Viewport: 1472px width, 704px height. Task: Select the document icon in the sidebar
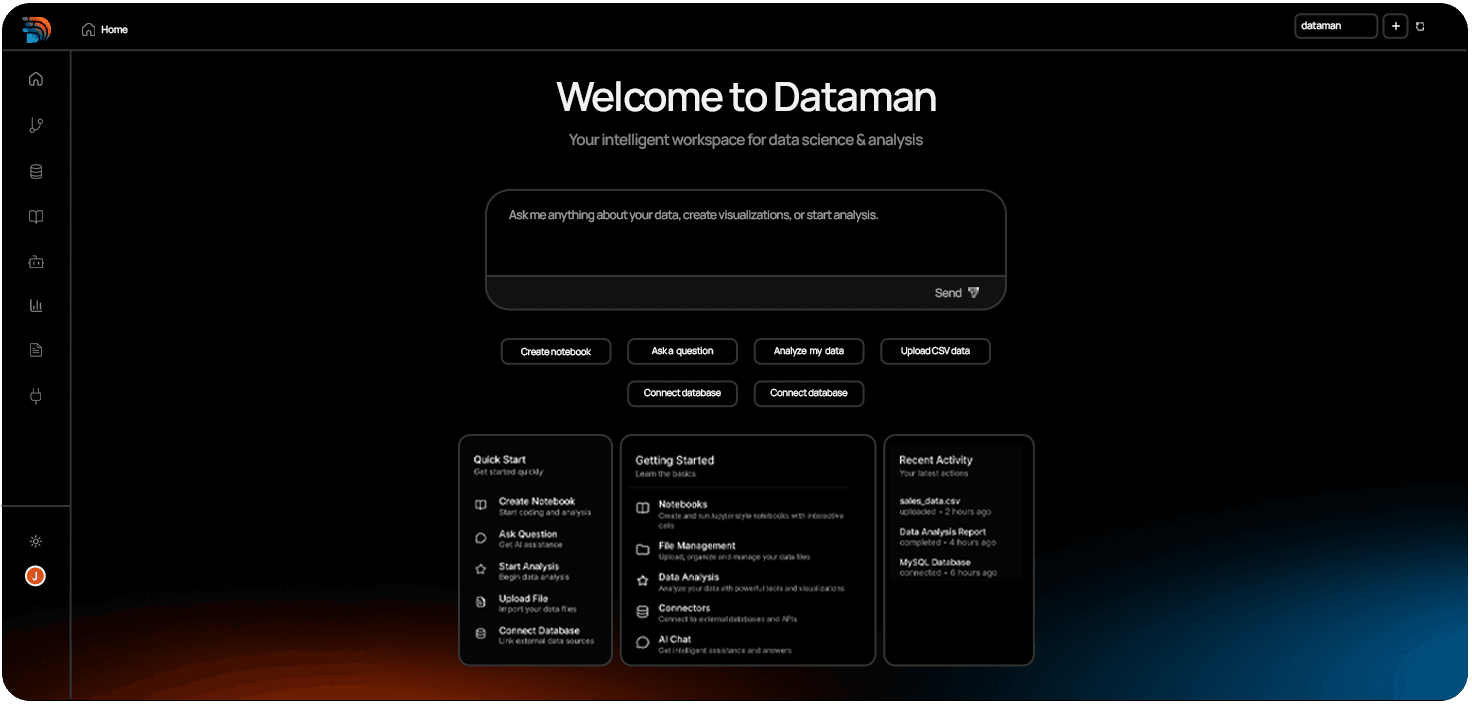[36, 349]
